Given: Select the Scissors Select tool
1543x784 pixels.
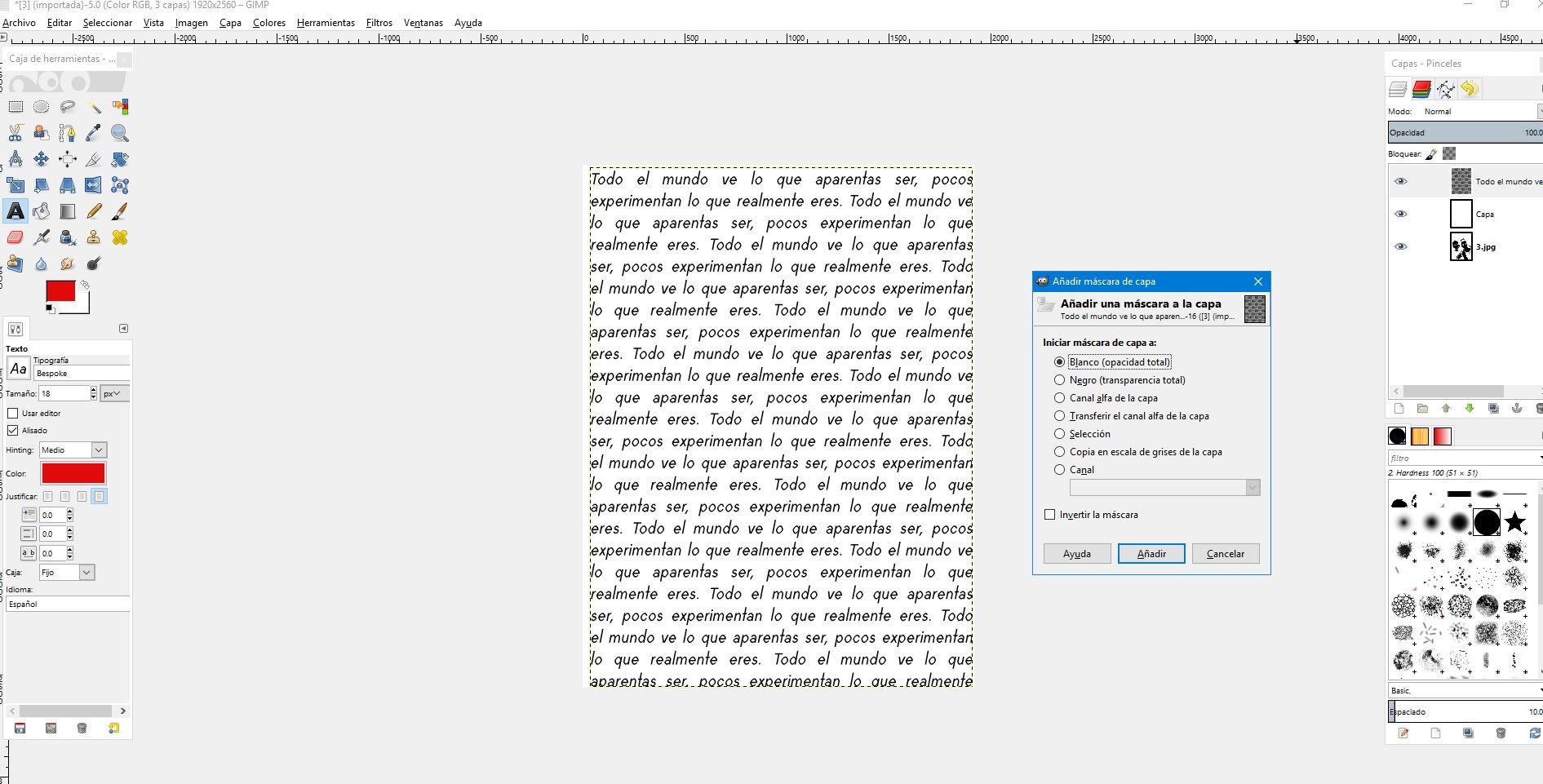Looking at the screenshot, I should pyautogui.click(x=16, y=133).
